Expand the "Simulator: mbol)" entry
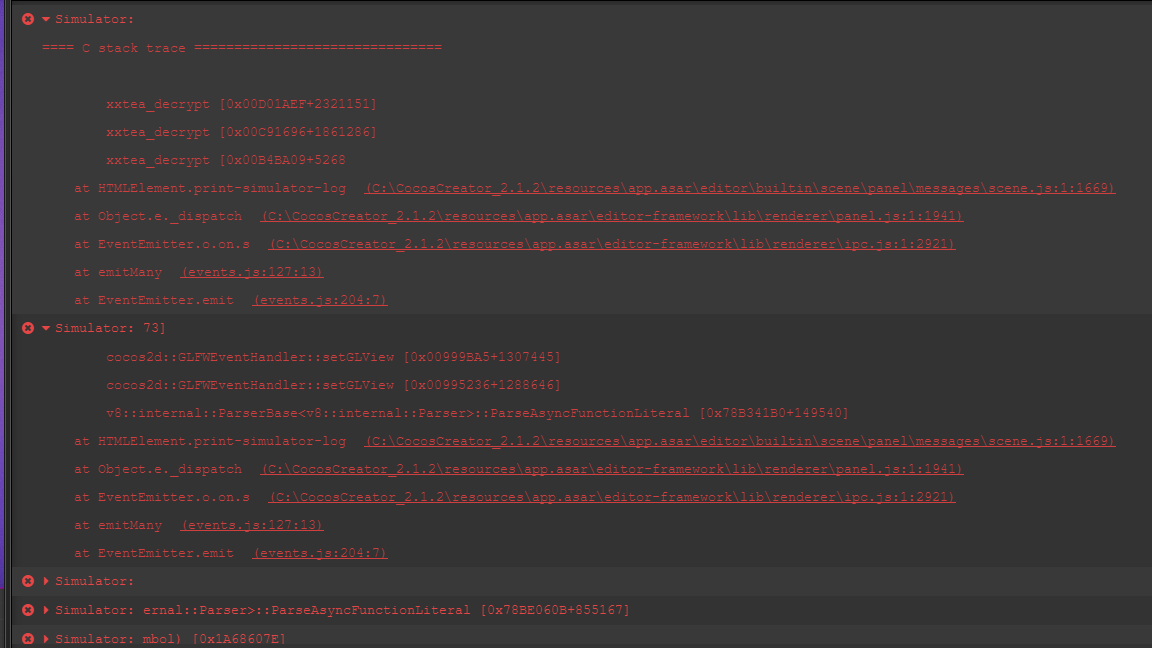1152x648 pixels. click(46, 638)
